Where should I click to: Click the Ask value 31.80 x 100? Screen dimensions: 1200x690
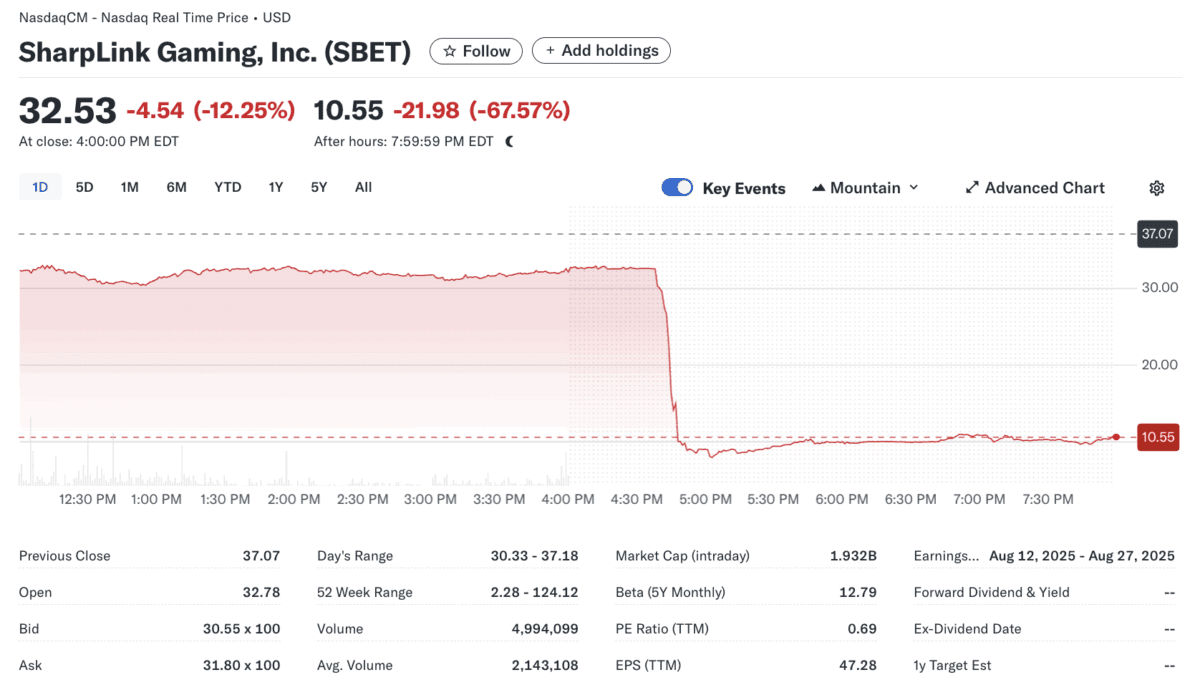[241, 666]
